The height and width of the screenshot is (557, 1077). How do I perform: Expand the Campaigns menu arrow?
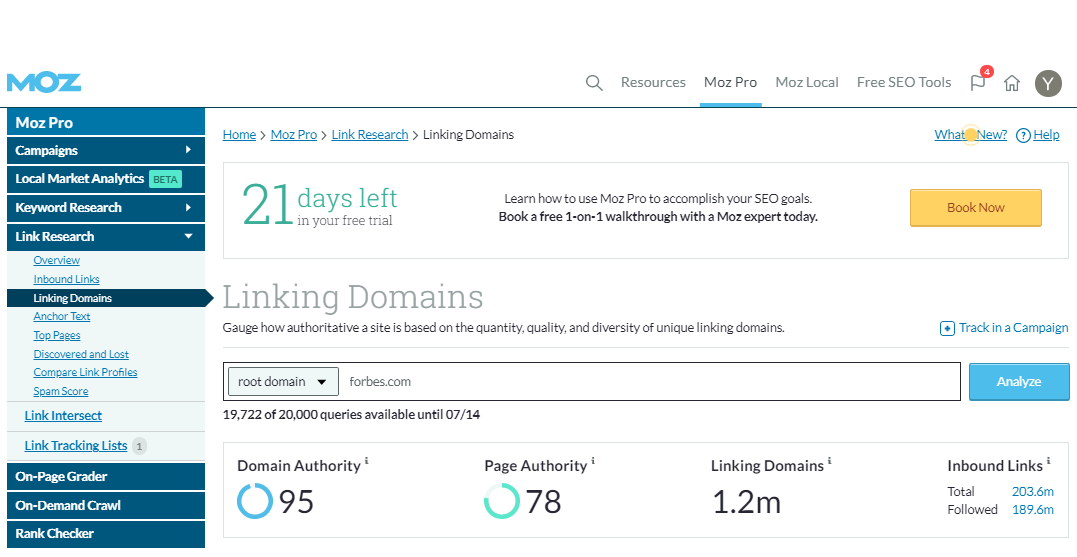188,150
